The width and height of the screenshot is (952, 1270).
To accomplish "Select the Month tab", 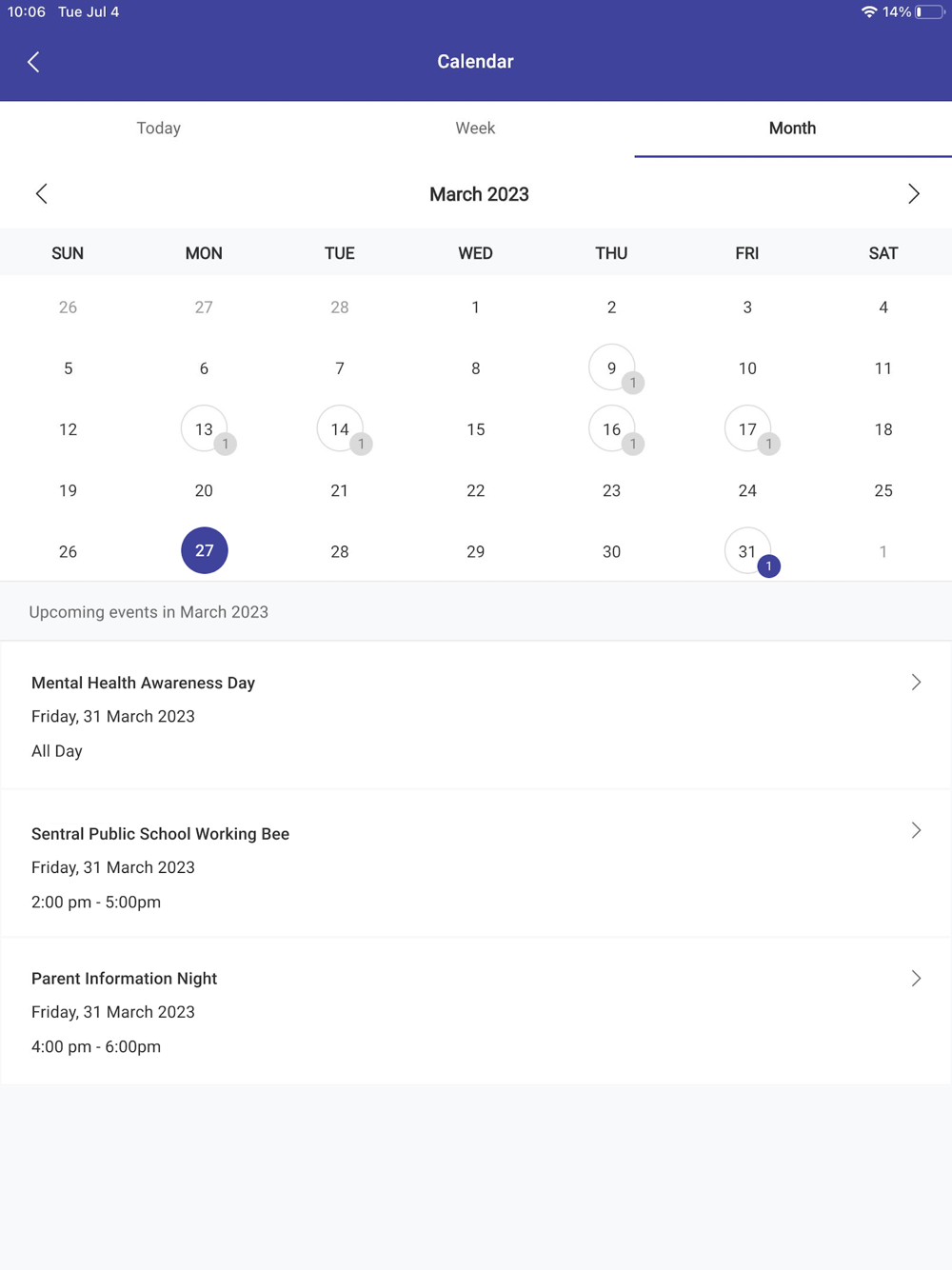I will (792, 129).
